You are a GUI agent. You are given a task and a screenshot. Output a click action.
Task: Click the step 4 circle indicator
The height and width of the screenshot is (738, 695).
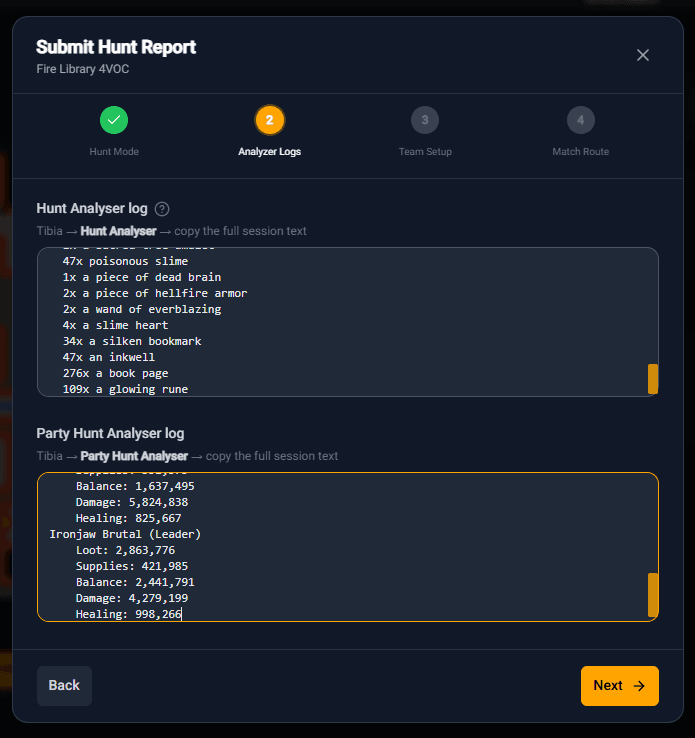580,120
